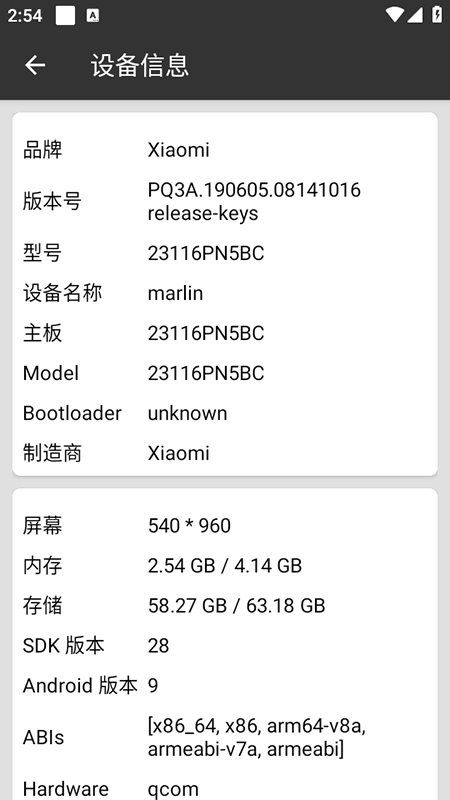Tap the Wi-Fi status icon
Screen dimensions: 450x800
coord(394,15)
